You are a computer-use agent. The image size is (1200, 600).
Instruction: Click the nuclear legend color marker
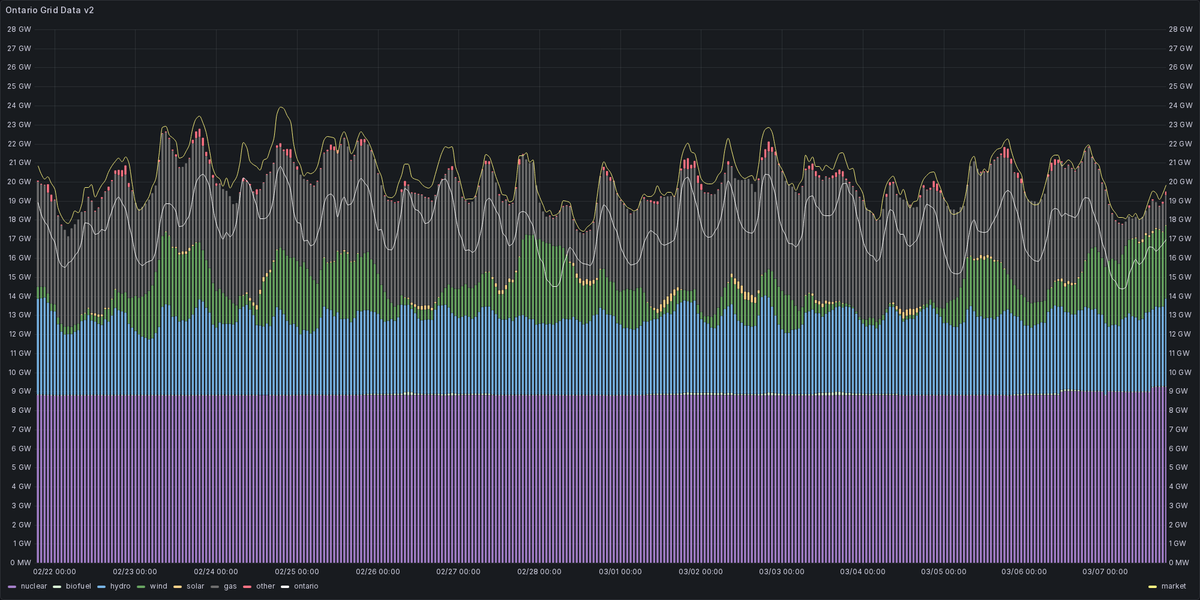point(12,587)
